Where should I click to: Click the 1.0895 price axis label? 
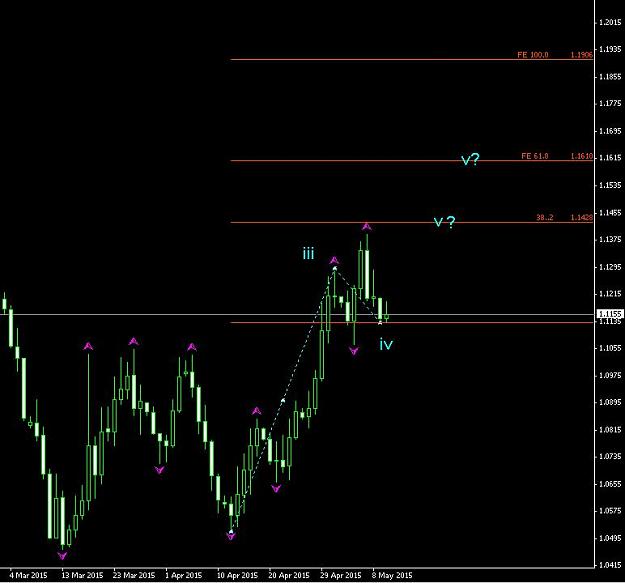click(x=610, y=402)
